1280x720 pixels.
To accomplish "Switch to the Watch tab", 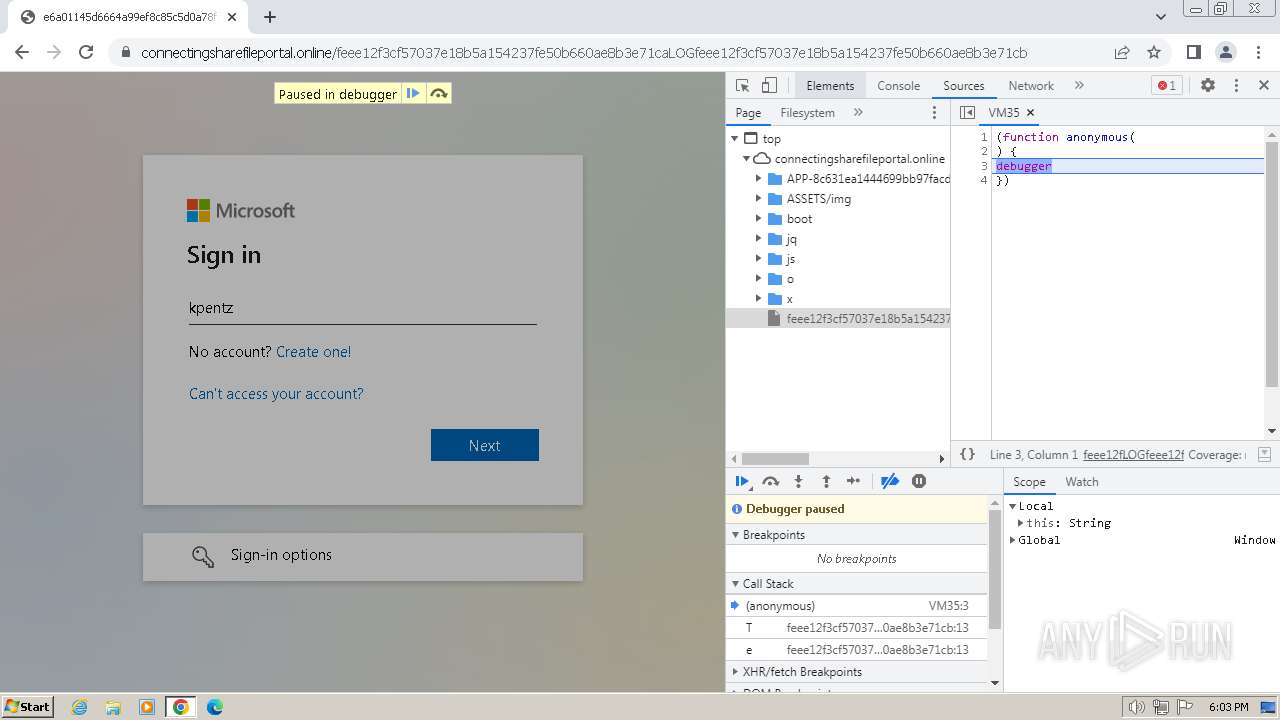I will tap(1082, 482).
